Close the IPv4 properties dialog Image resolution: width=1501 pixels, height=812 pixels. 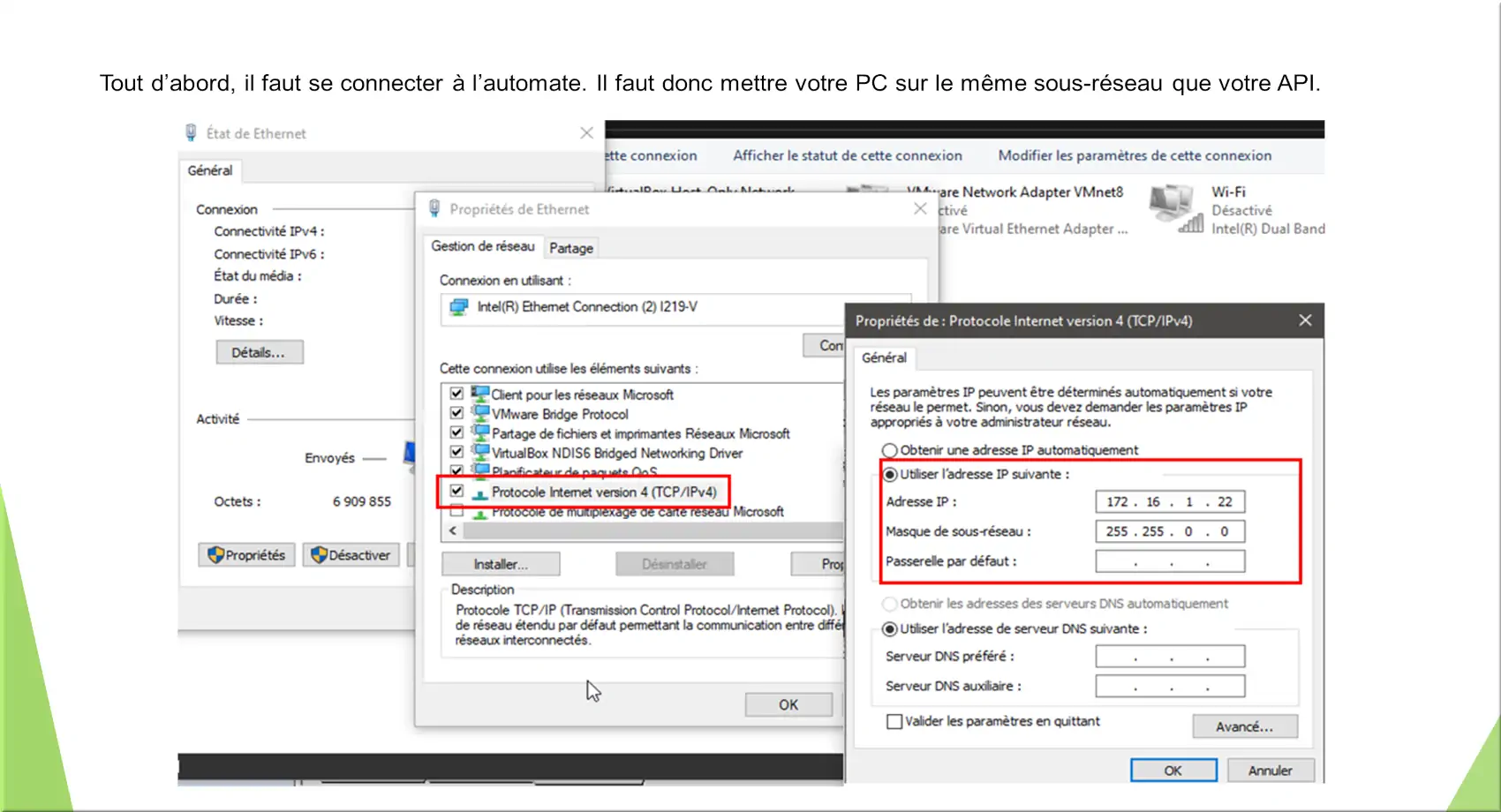click(1305, 320)
